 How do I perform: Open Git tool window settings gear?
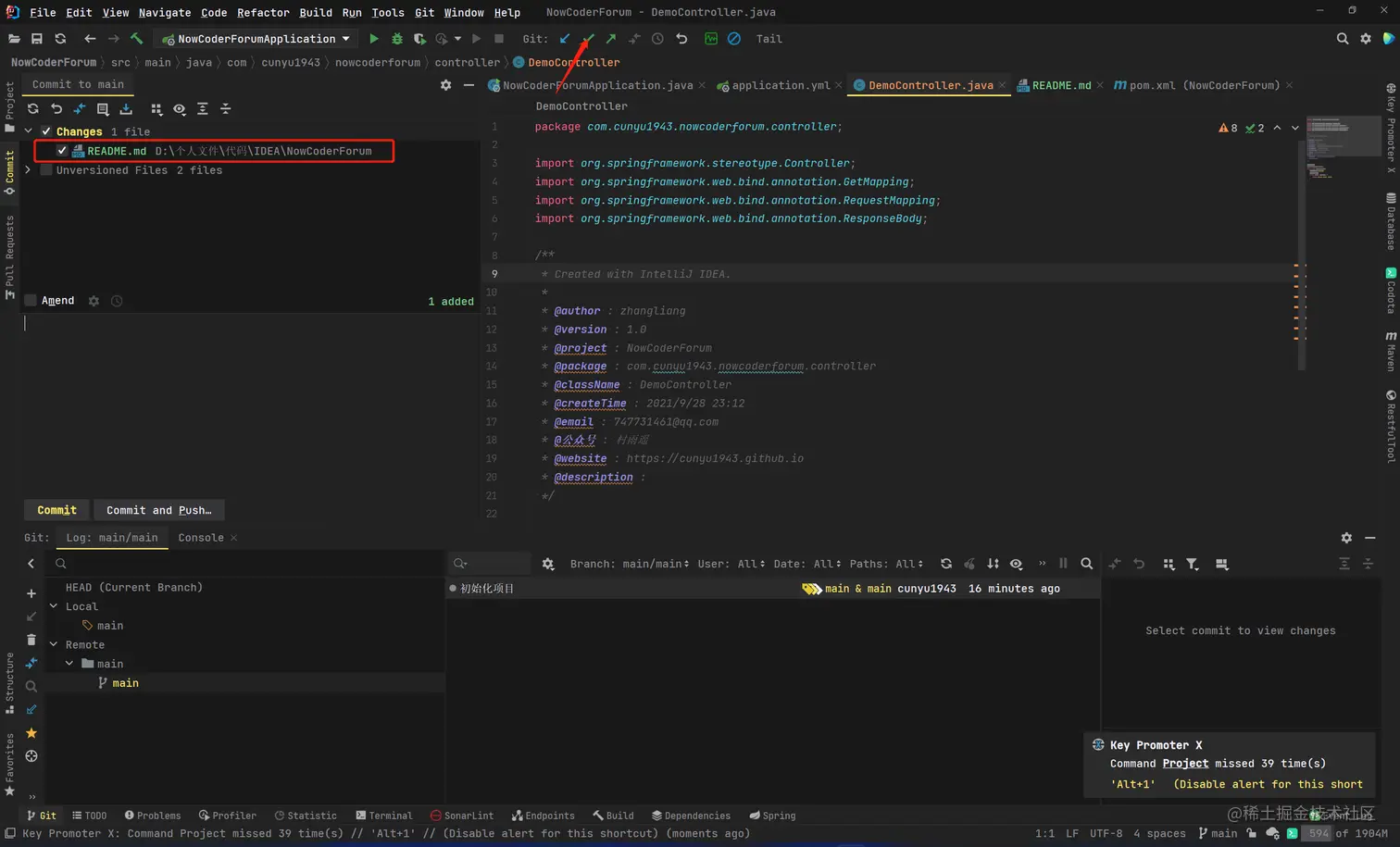click(x=1346, y=538)
